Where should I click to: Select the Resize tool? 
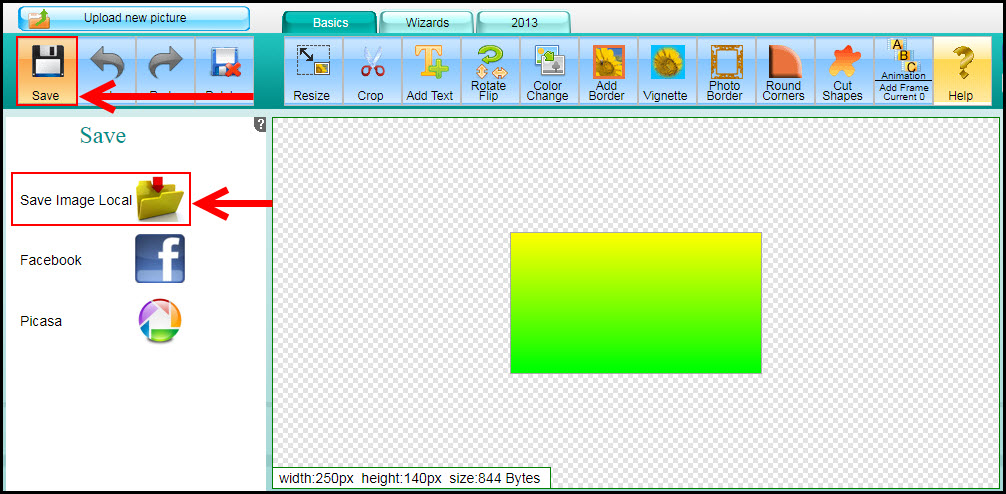312,71
